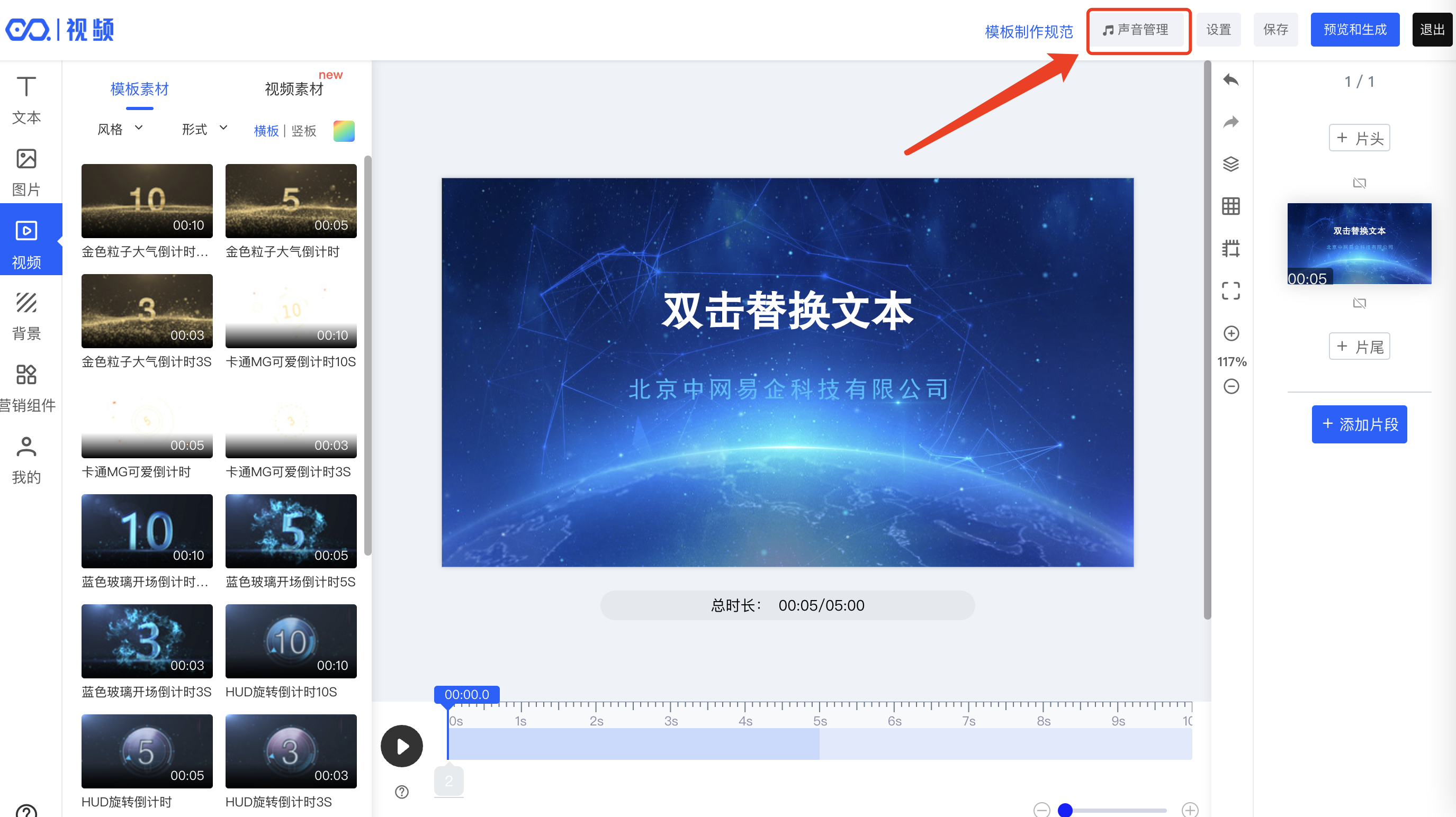Click 添加片段 add segment button

(x=1359, y=424)
